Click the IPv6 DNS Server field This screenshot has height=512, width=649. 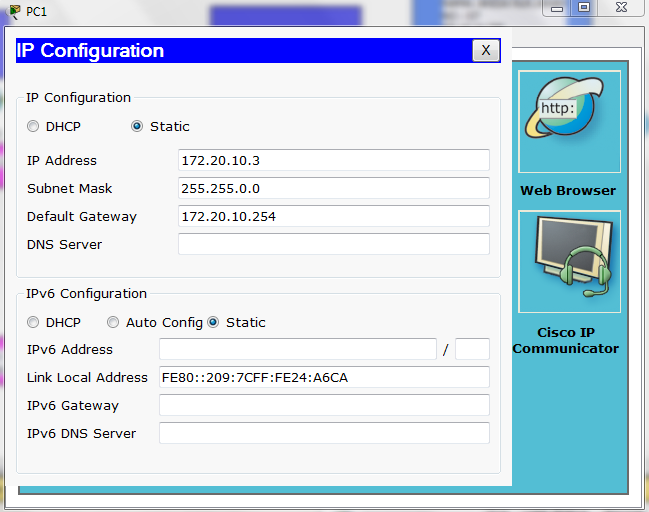(324, 433)
